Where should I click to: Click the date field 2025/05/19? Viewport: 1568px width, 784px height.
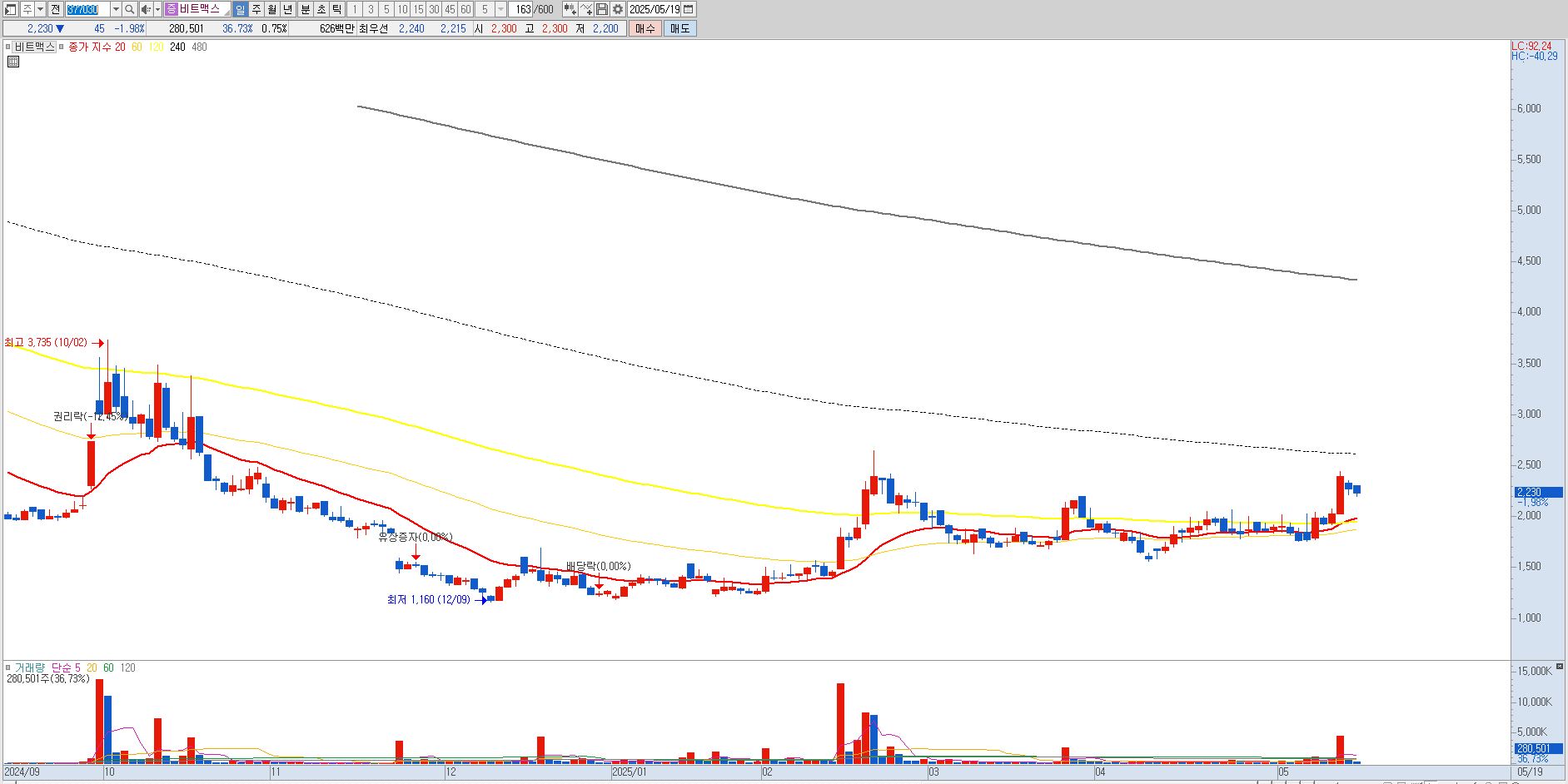pyautogui.click(x=655, y=9)
